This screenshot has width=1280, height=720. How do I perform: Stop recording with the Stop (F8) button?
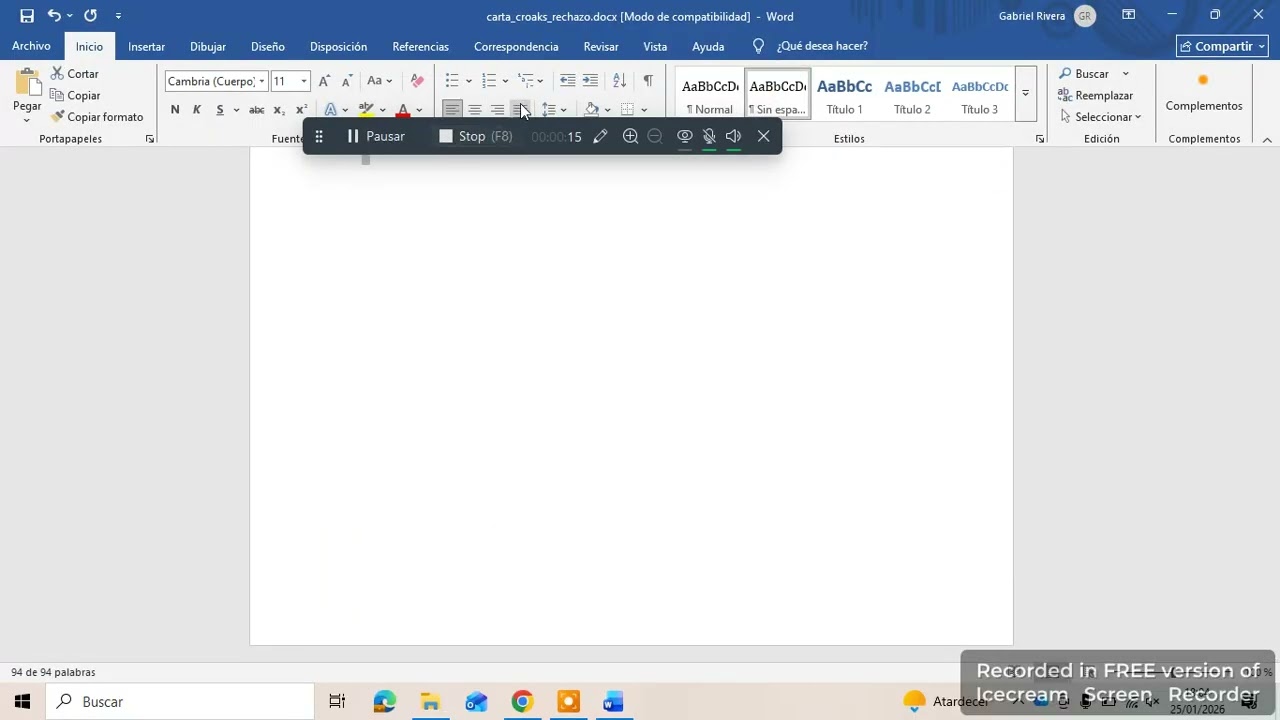[x=476, y=136]
